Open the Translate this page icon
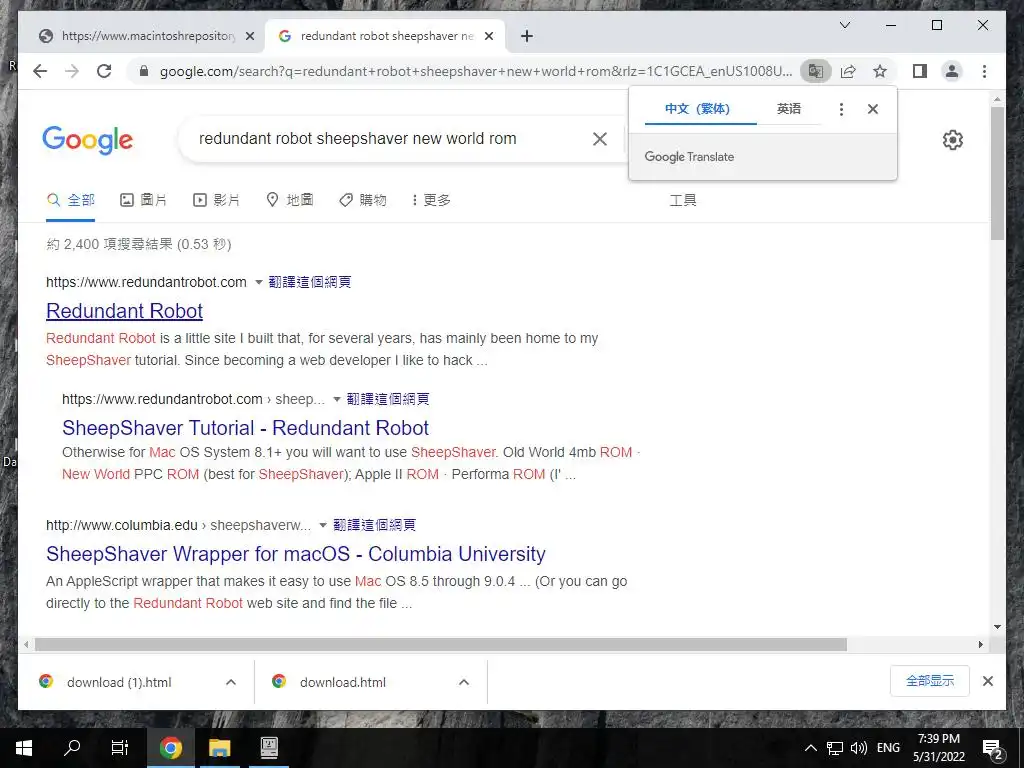The width and height of the screenshot is (1024, 768). coord(816,71)
